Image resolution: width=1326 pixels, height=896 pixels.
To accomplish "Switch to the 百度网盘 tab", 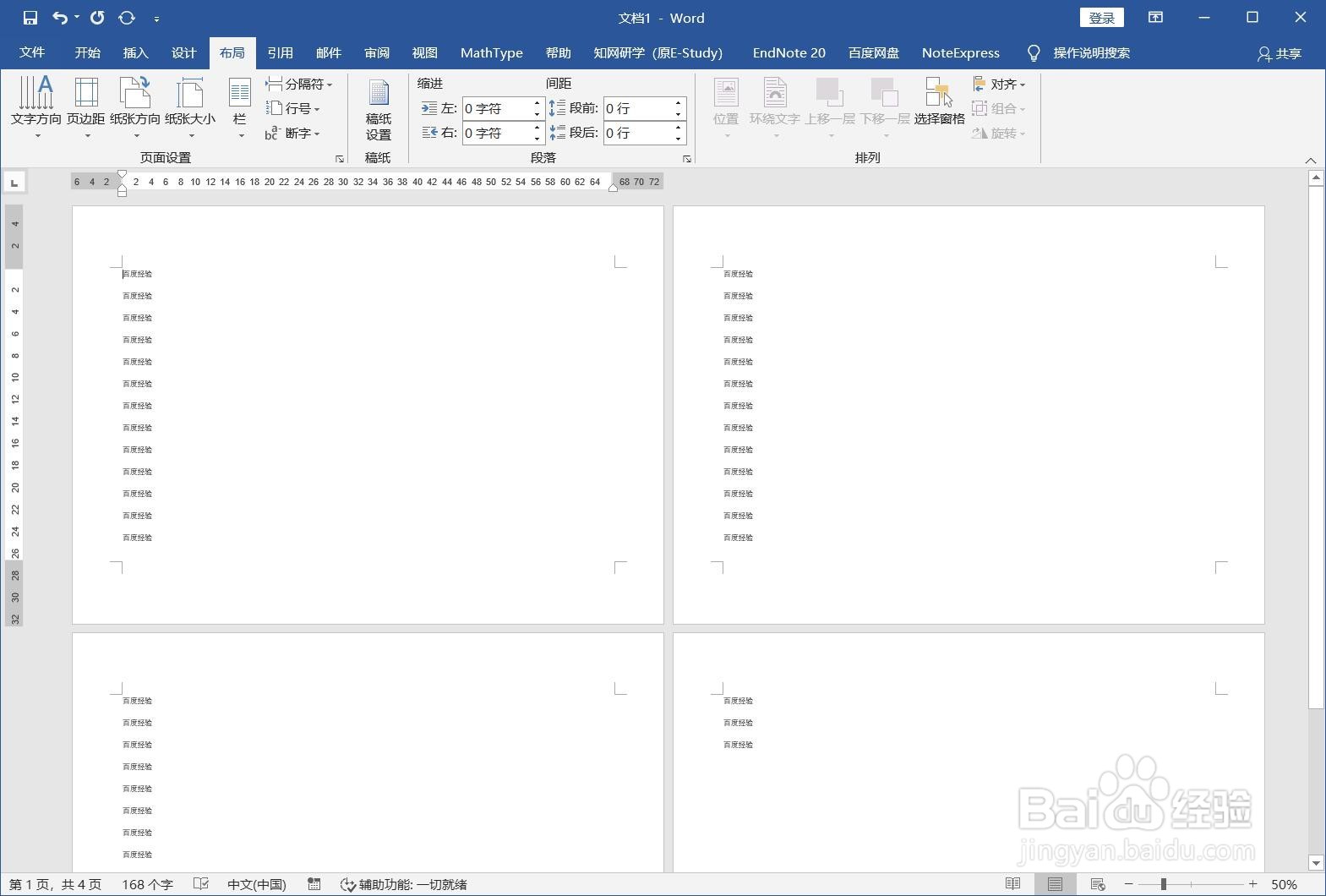I will pos(874,52).
